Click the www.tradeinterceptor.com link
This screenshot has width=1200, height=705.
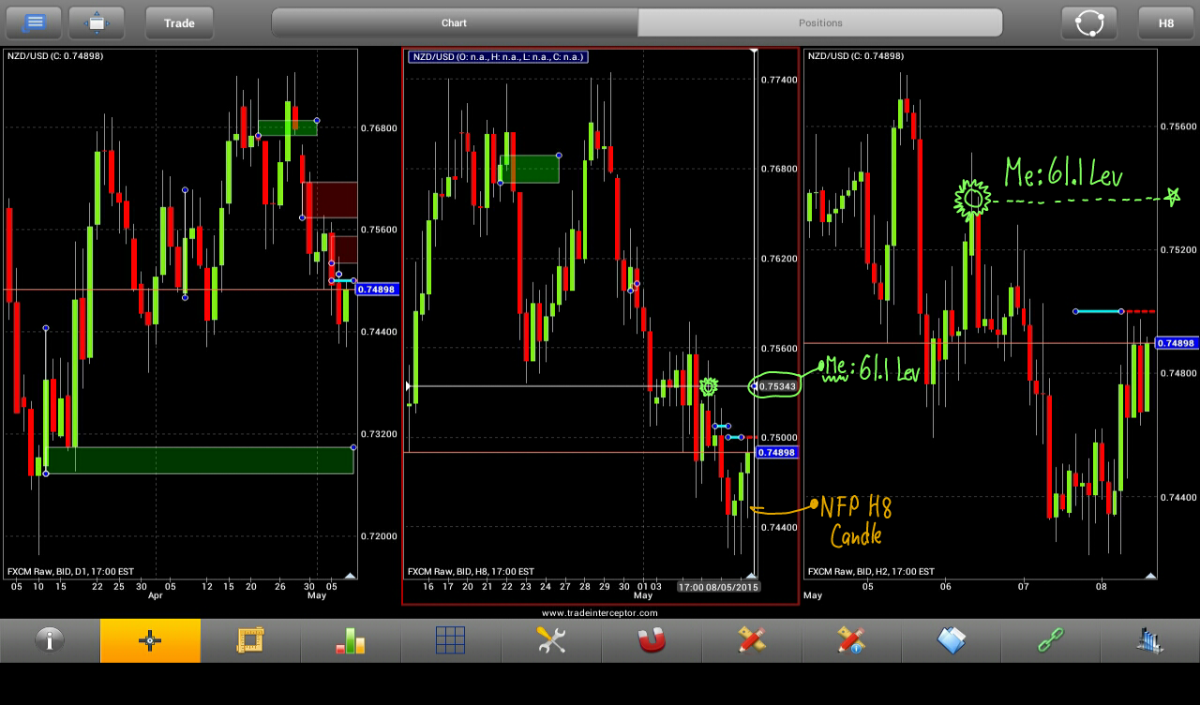(600, 612)
